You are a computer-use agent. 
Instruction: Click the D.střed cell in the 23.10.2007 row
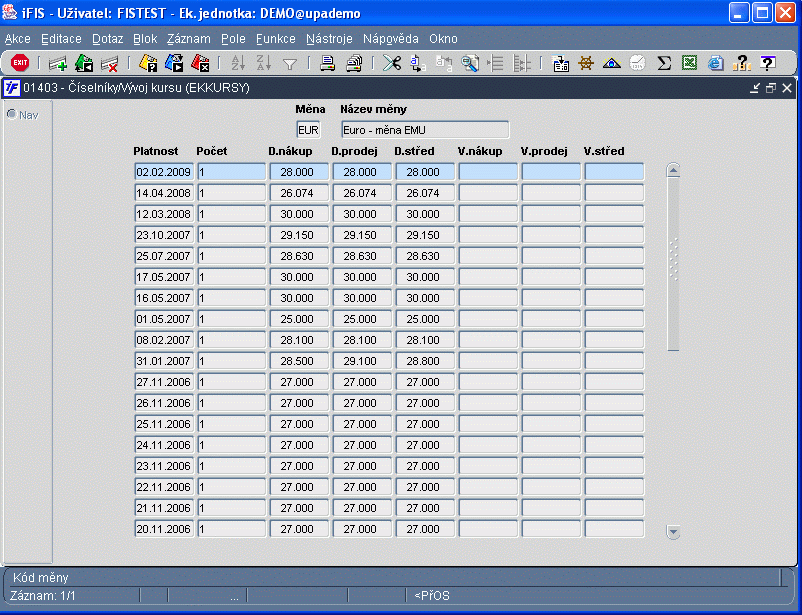(x=425, y=235)
